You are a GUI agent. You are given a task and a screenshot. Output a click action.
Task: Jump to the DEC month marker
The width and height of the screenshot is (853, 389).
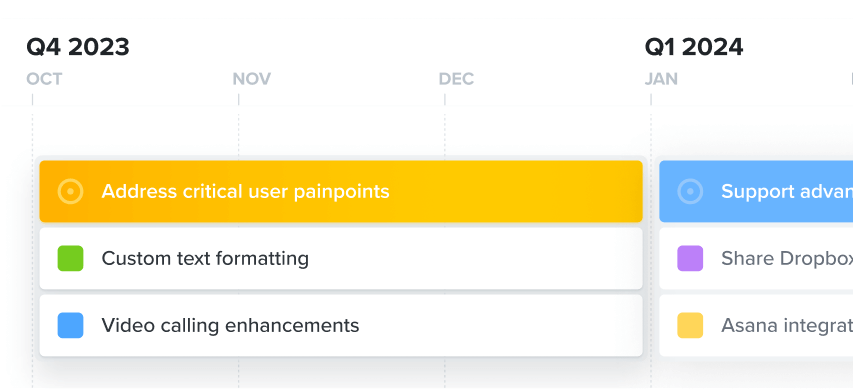point(456,79)
